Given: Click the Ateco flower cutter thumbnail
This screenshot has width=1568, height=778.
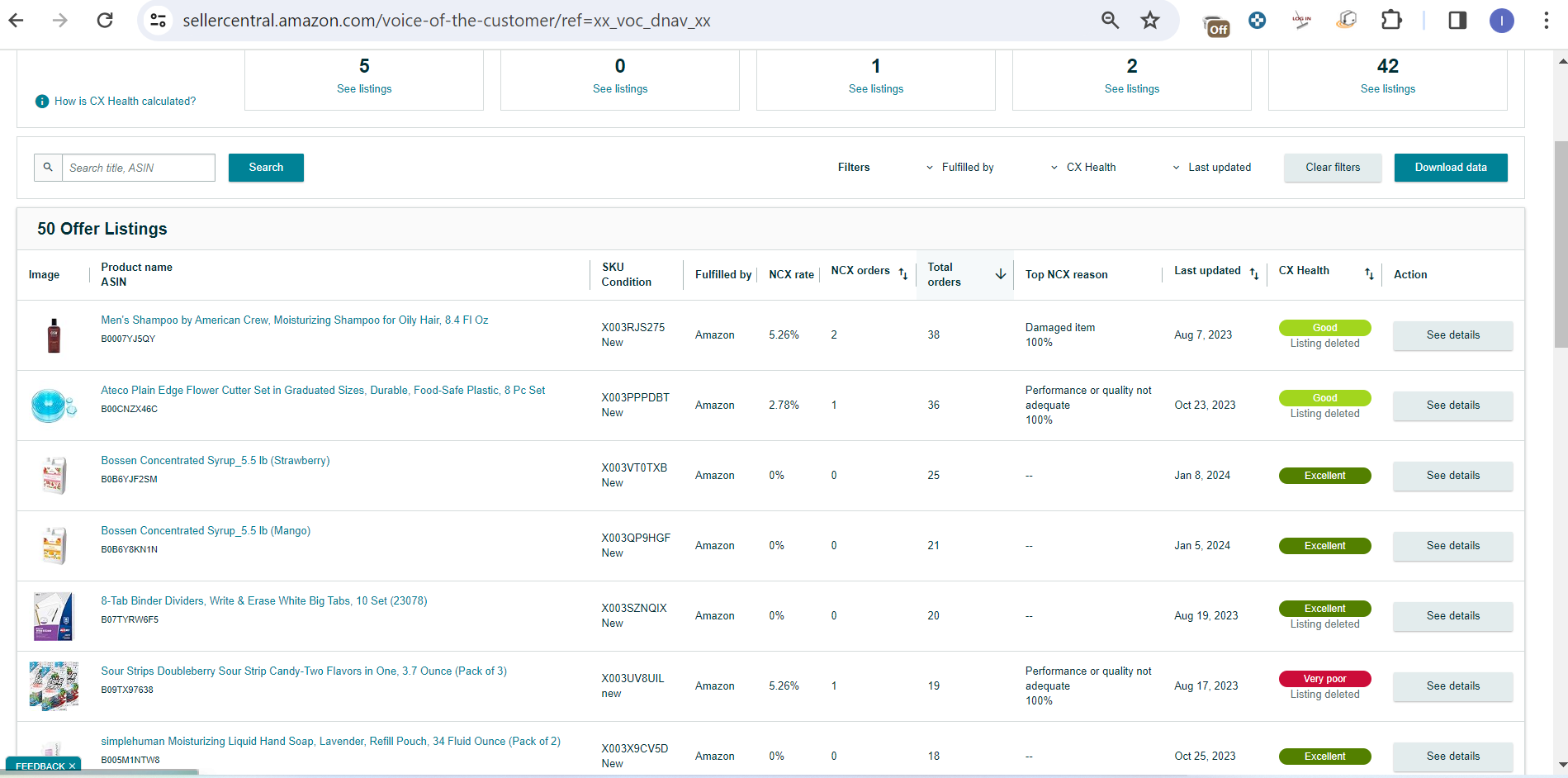Looking at the screenshot, I should coord(54,406).
